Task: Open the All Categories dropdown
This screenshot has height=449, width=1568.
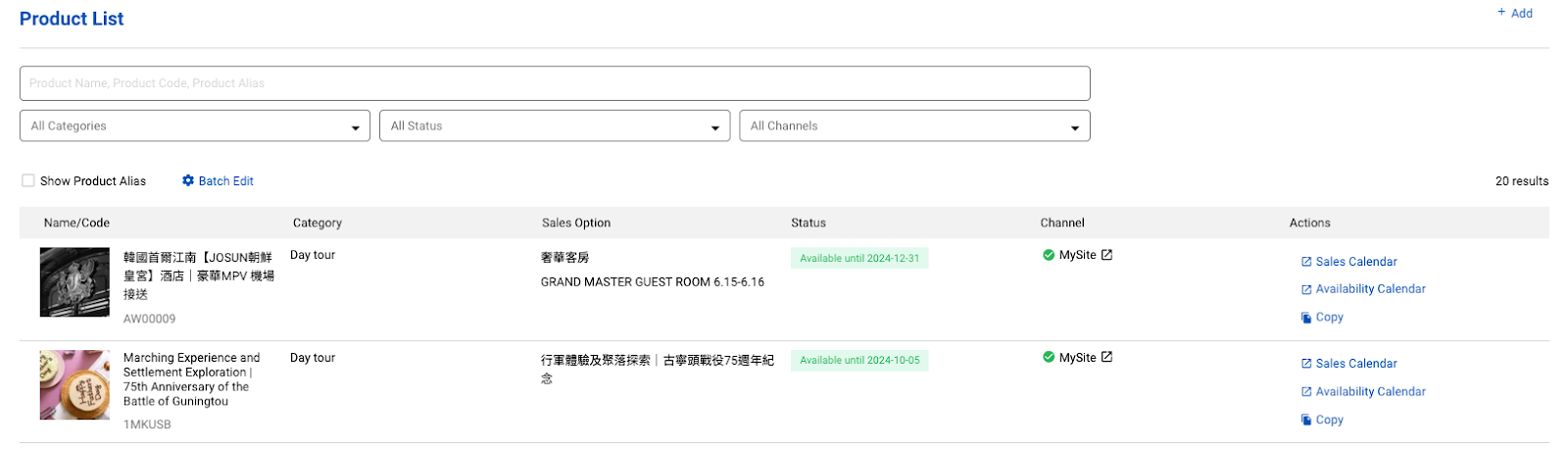Action: click(195, 125)
